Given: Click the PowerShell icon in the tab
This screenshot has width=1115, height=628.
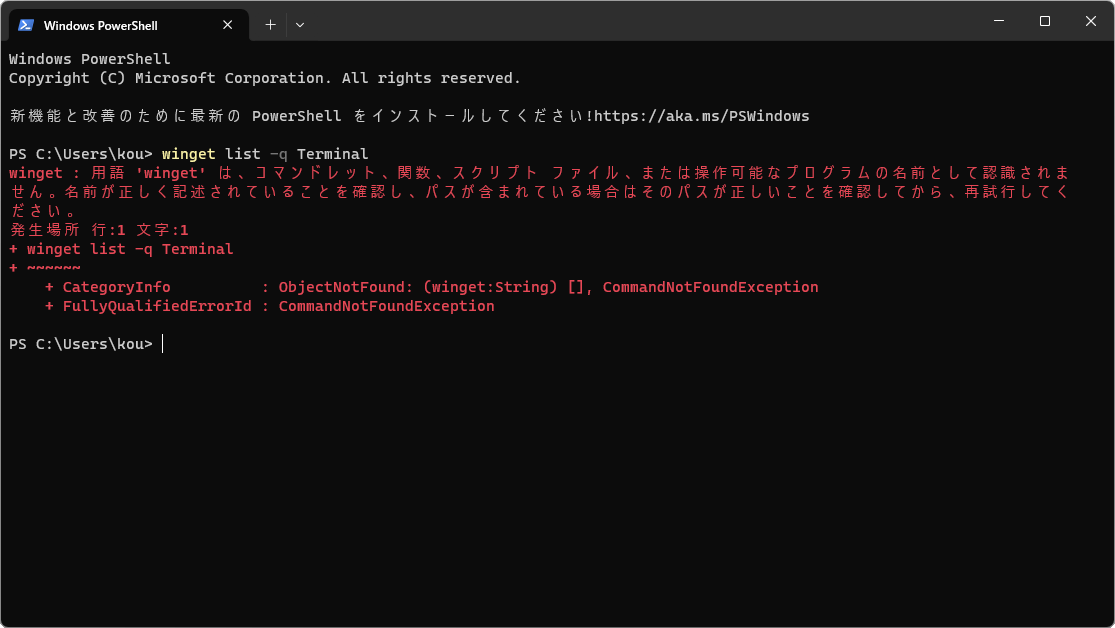Looking at the screenshot, I should pyautogui.click(x=26, y=25).
